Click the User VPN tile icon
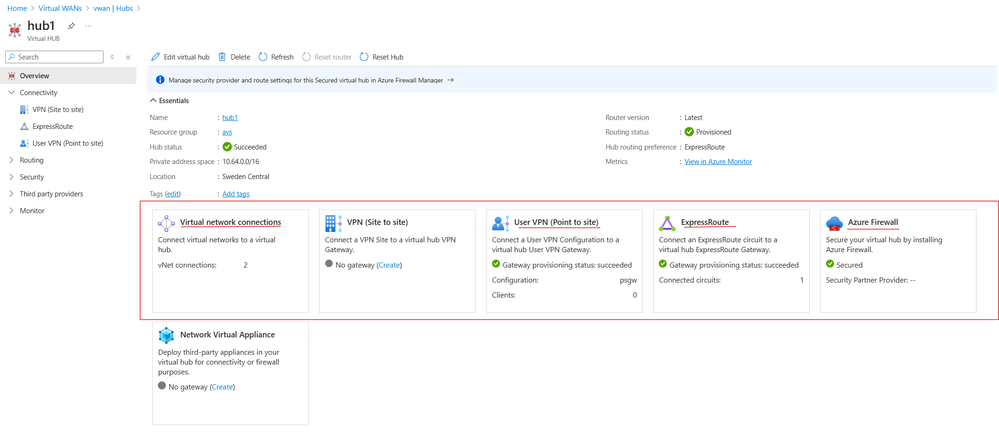 coord(501,223)
